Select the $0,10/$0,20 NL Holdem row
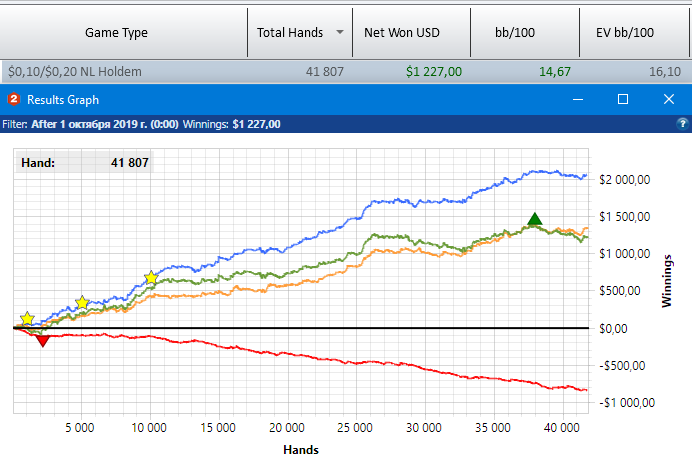692x464 pixels. pos(346,72)
